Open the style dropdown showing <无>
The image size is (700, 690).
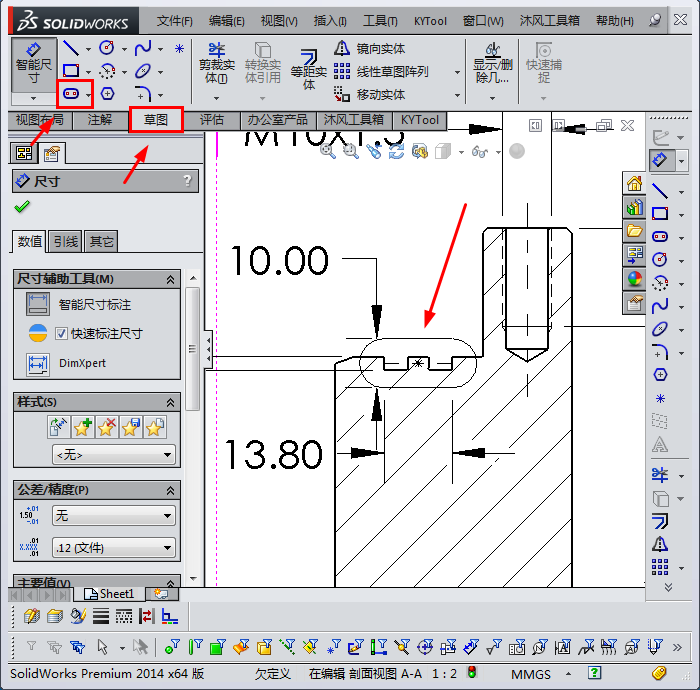[113, 454]
